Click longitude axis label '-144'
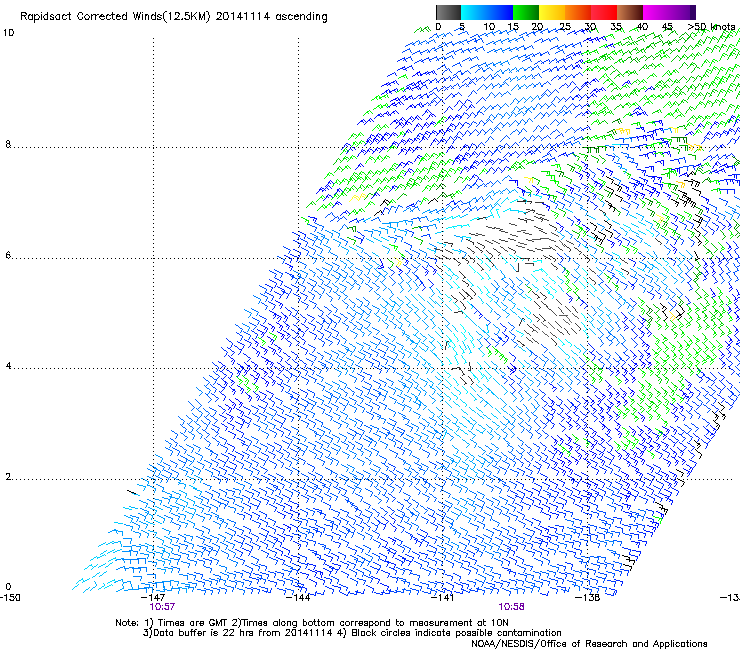Viewport: 740px width, 650px height. pos(298,598)
